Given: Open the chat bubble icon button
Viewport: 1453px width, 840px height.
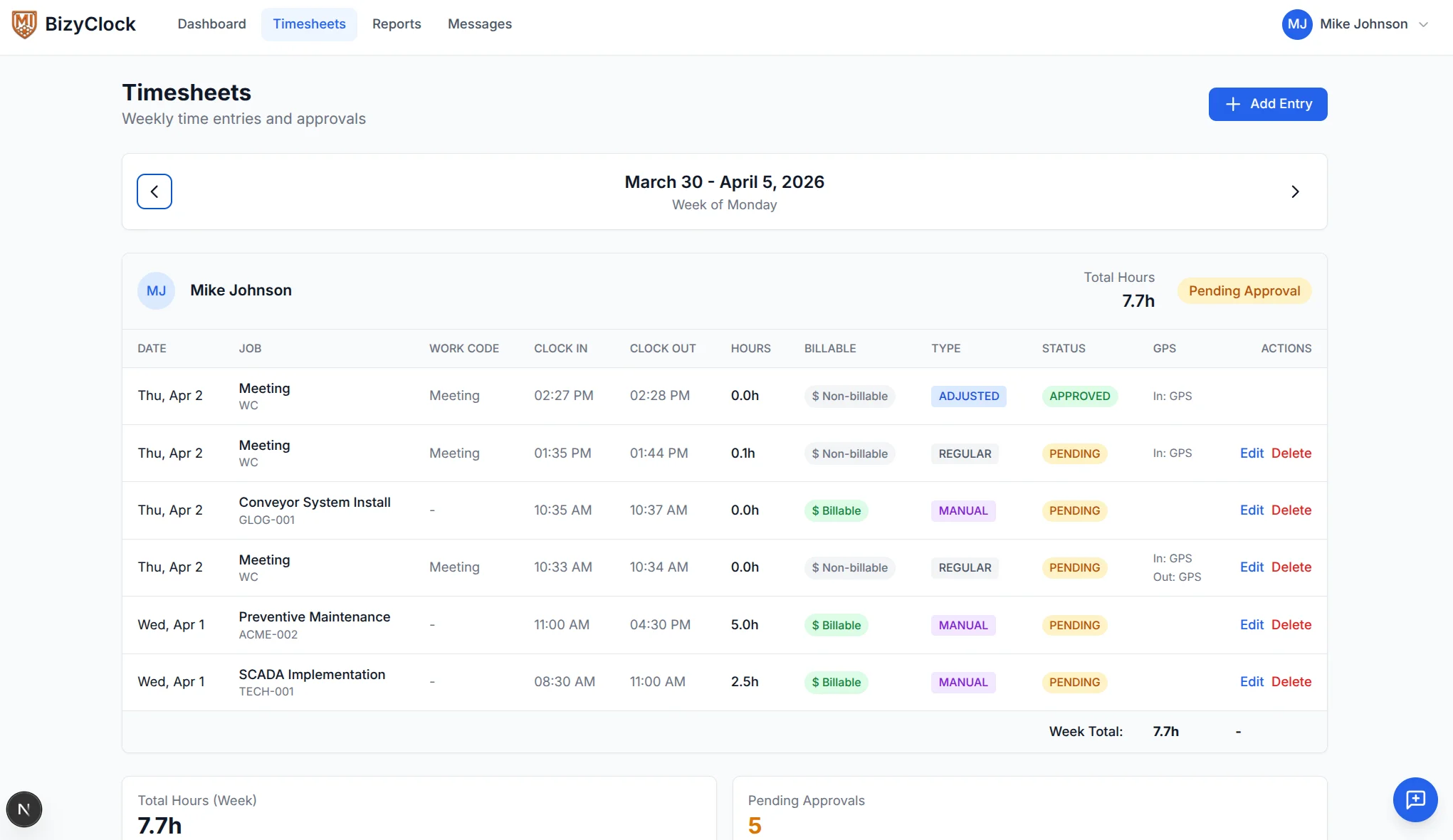Looking at the screenshot, I should point(1415,799).
